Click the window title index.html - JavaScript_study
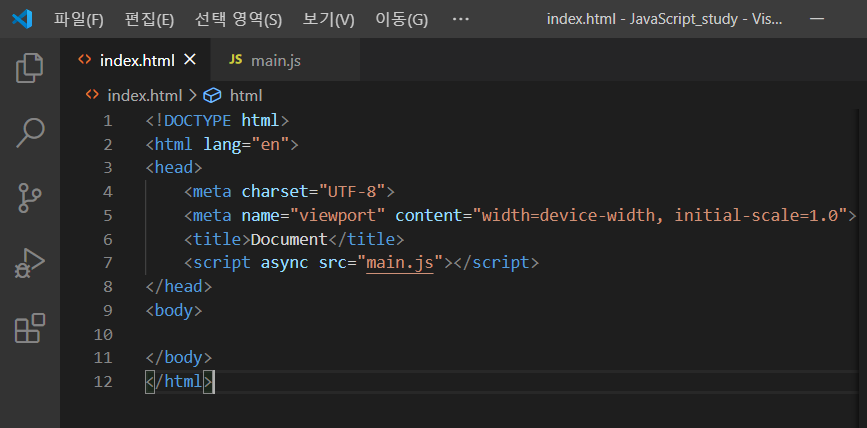The height and width of the screenshot is (428, 867). click(x=664, y=19)
